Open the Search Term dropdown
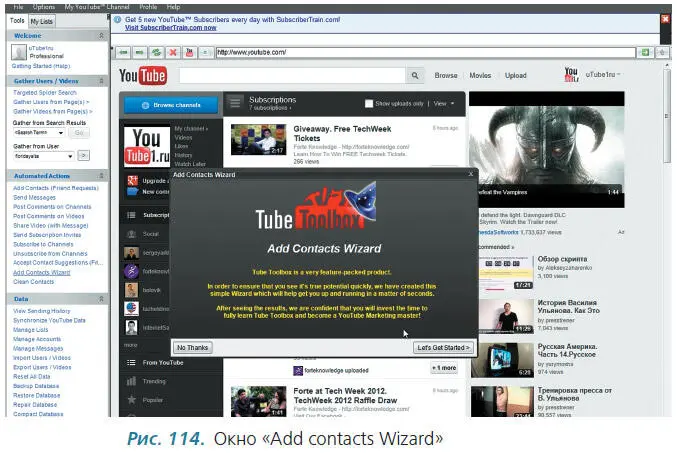 (61, 133)
